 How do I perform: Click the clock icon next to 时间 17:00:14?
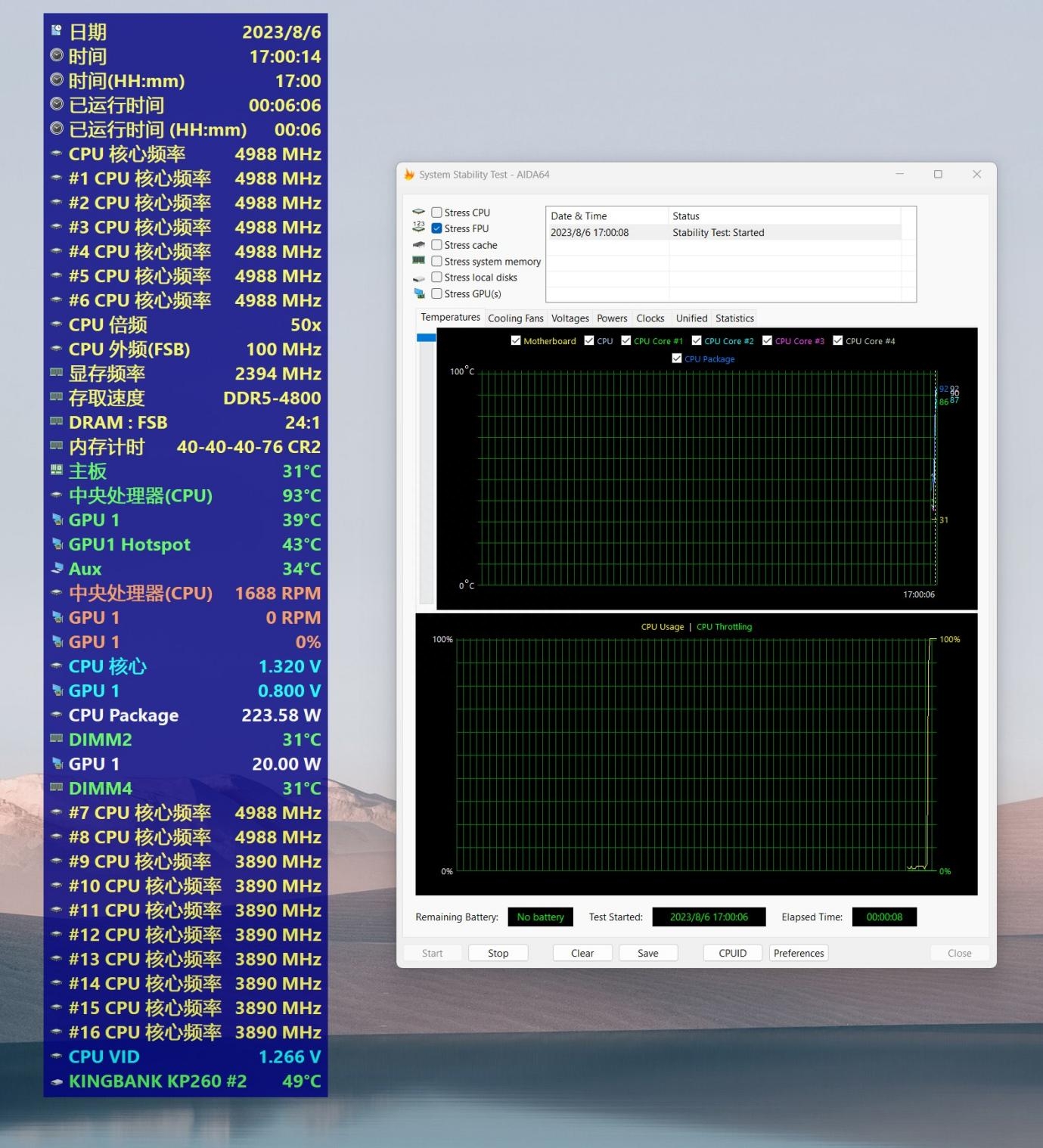pyautogui.click(x=56, y=55)
